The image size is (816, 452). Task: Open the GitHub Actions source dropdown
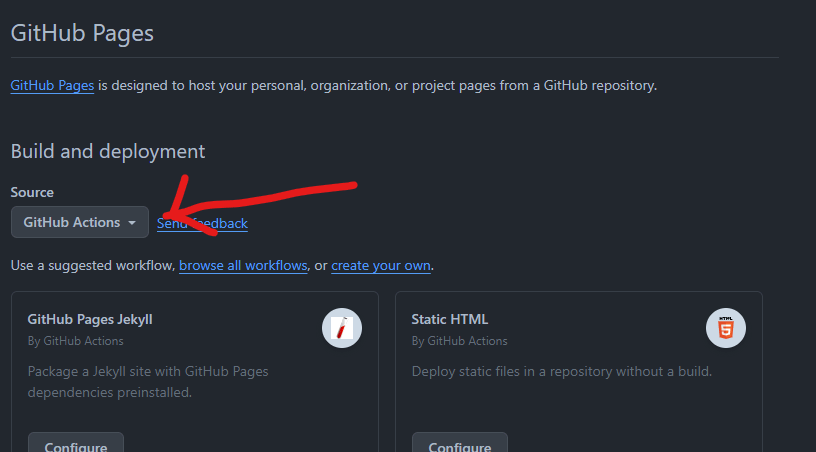point(80,222)
